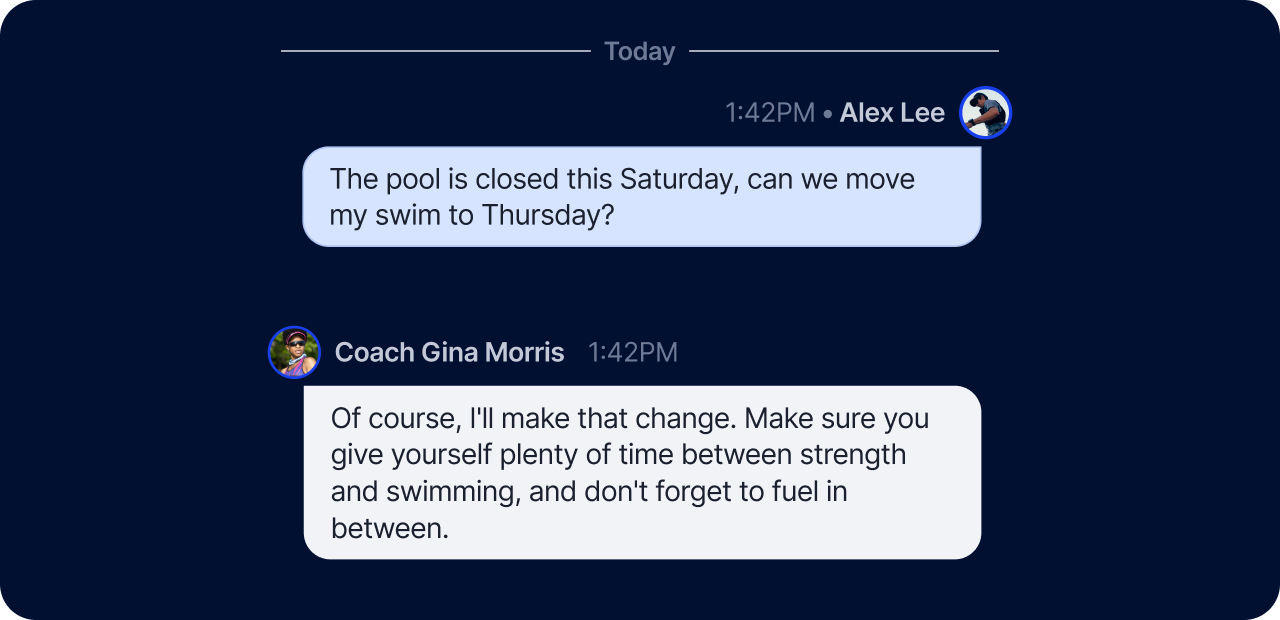Select Coach Gina's reply message bubble
1280x620 pixels.
(642, 472)
